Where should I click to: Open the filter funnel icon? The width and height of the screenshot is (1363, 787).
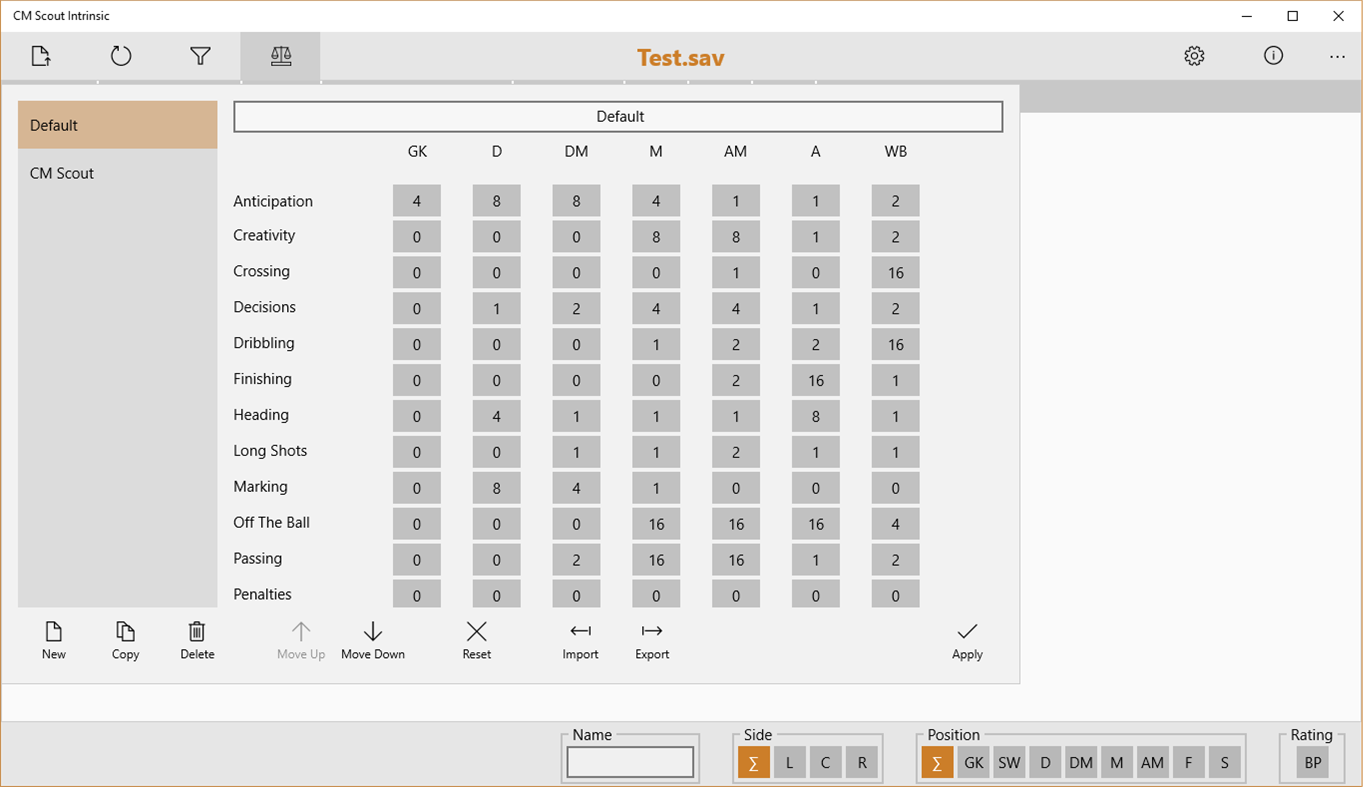(201, 56)
